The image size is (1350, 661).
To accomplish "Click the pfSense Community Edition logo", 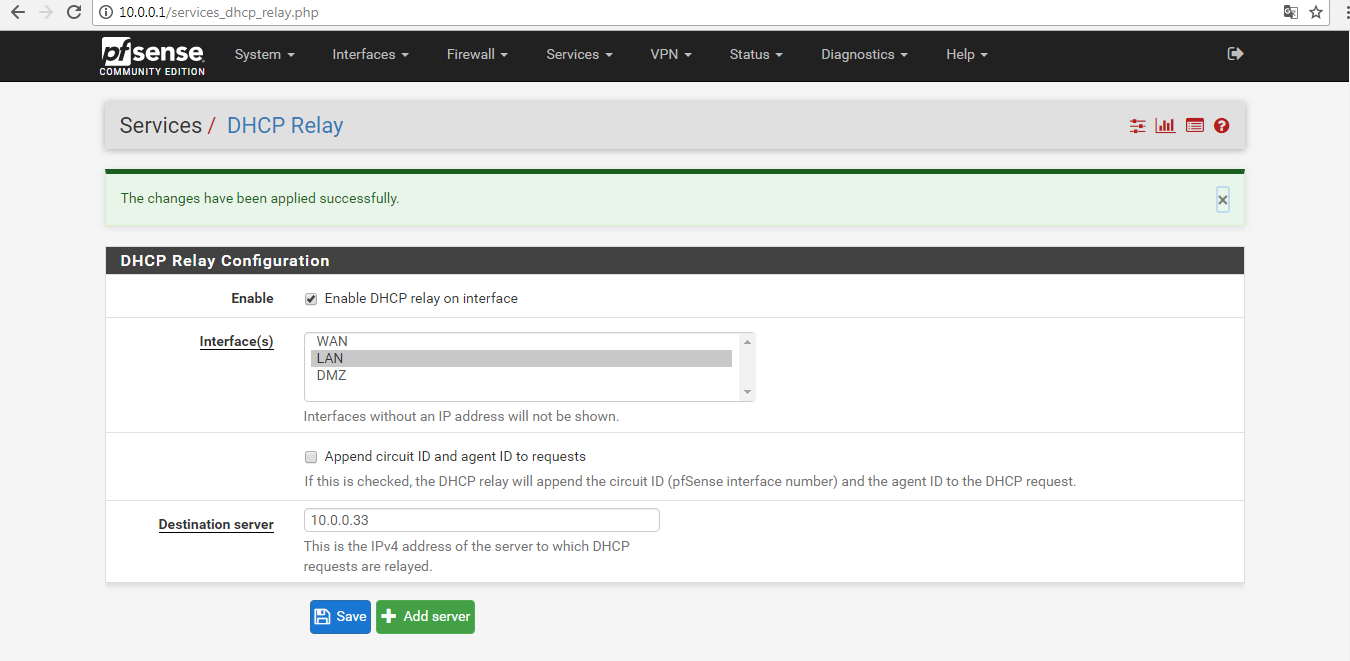I will pyautogui.click(x=152, y=56).
